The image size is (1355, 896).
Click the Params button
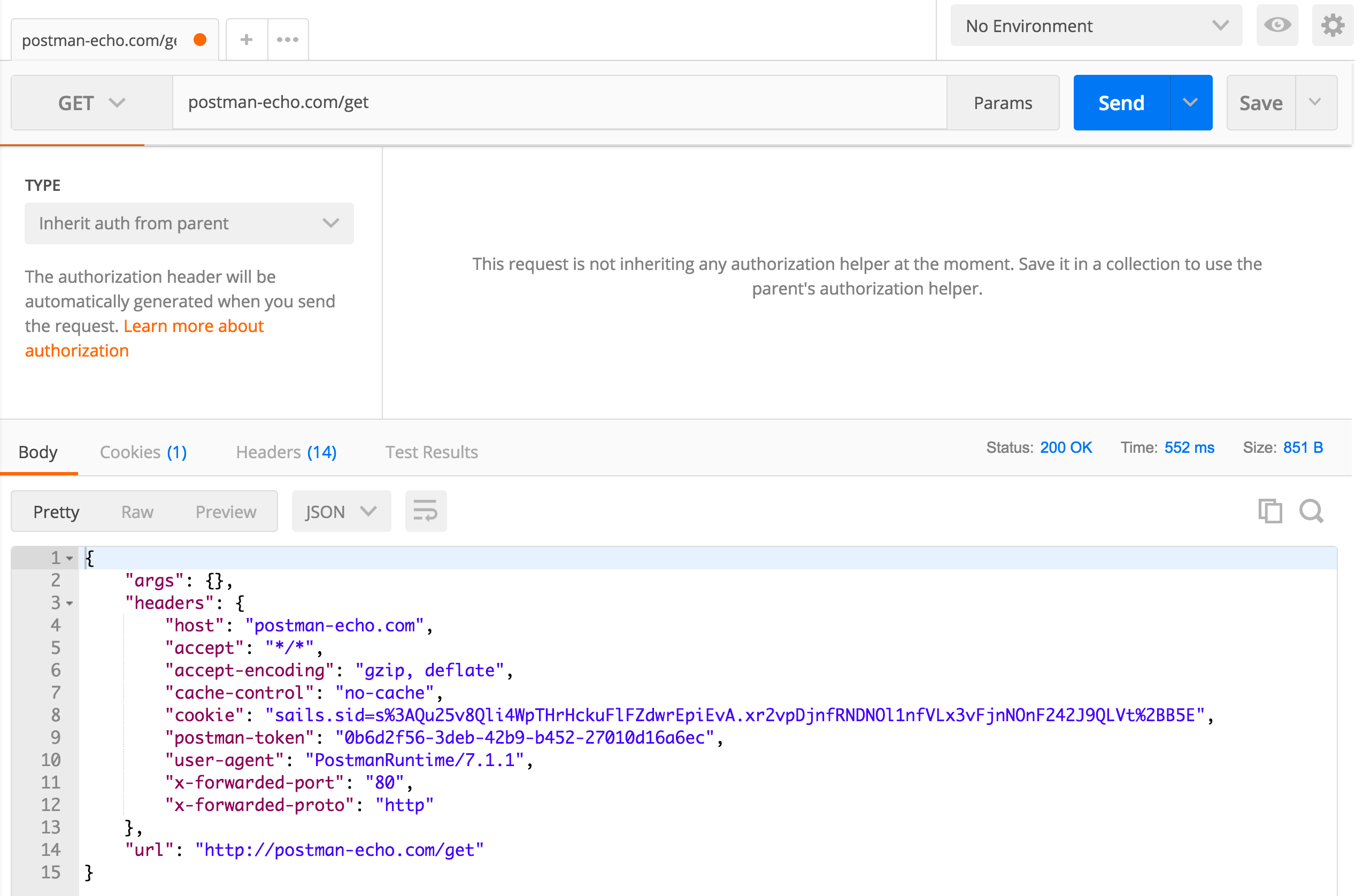click(1003, 103)
